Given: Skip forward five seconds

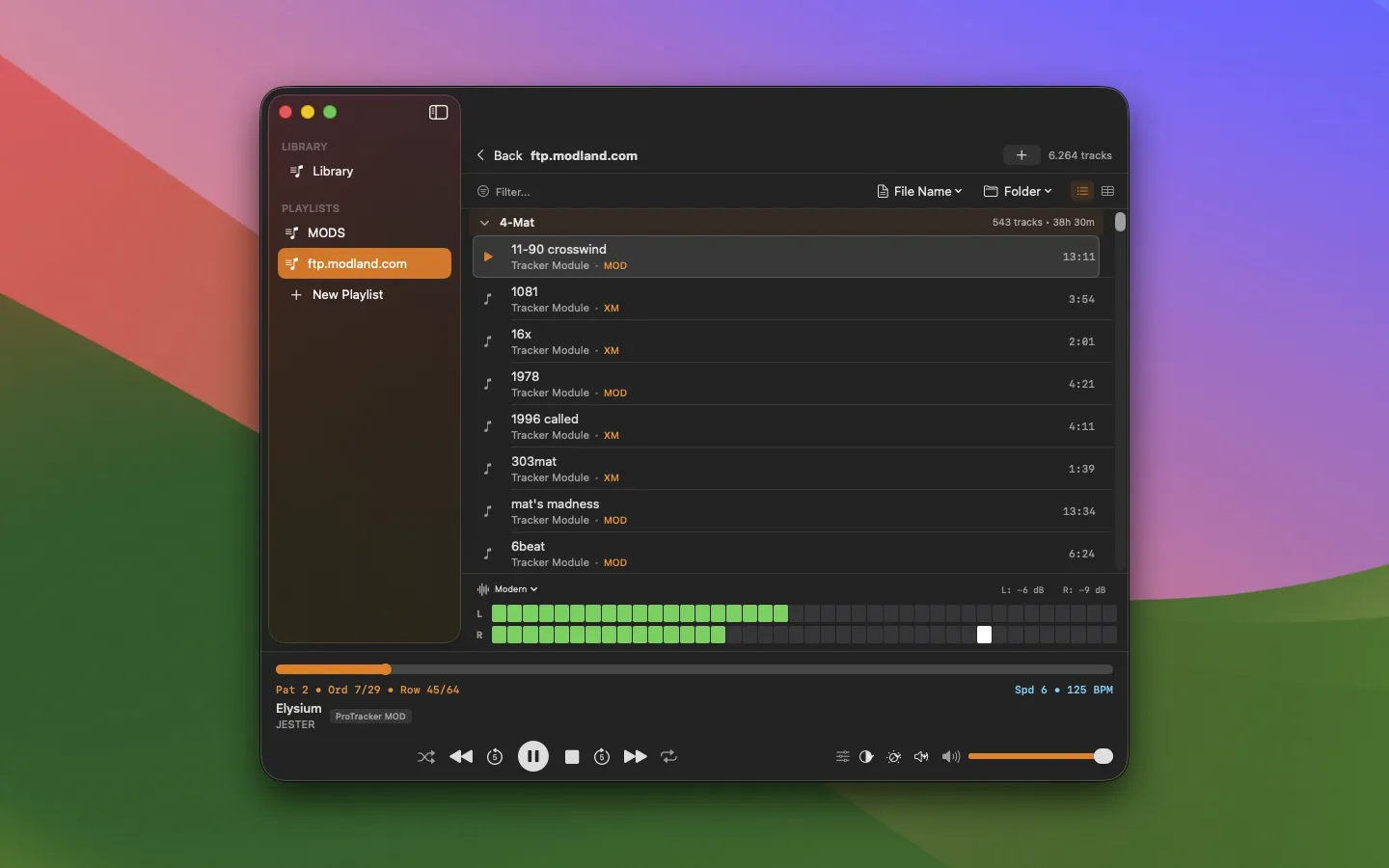Looking at the screenshot, I should click(602, 757).
